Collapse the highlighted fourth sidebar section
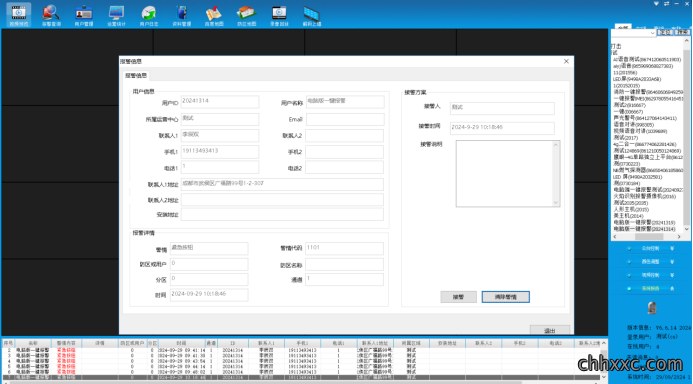Screen dimensions: 693x384 [x=650, y=288]
